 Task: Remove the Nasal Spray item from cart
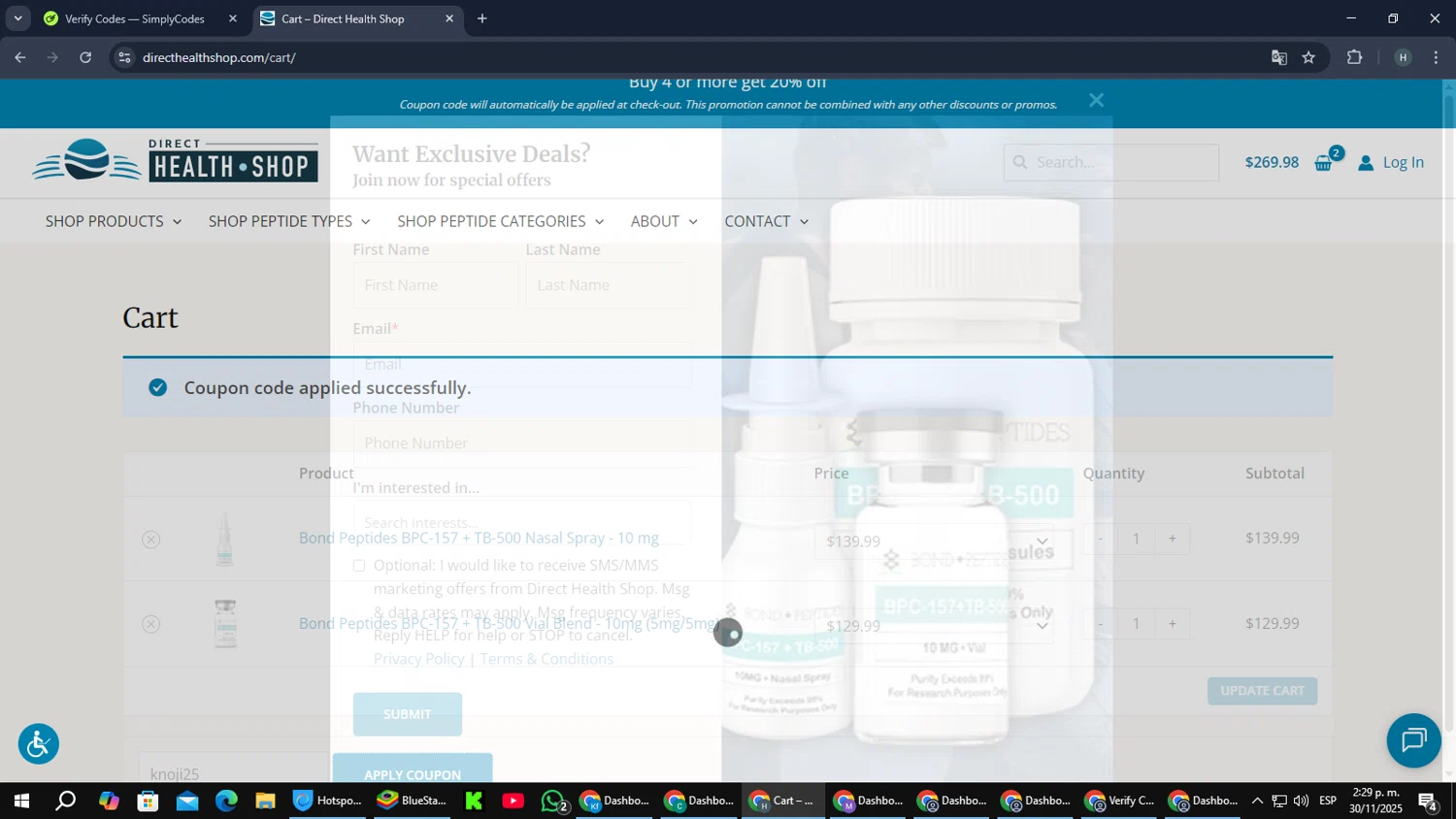150,540
